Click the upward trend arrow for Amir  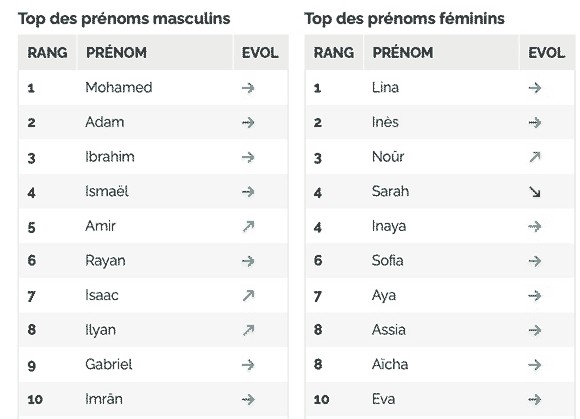click(248, 226)
